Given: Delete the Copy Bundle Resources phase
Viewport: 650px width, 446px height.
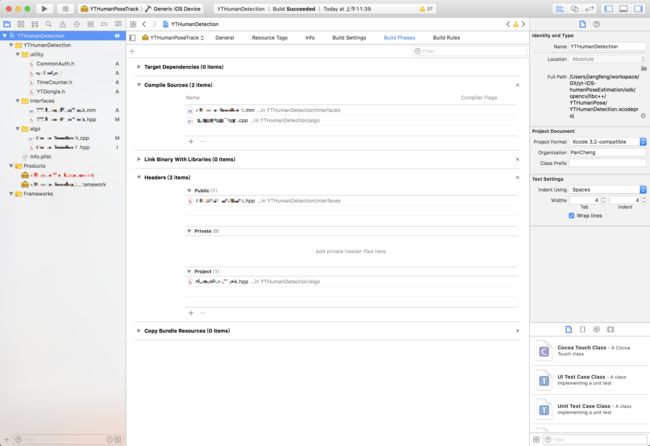Looking at the screenshot, I should [x=517, y=331].
